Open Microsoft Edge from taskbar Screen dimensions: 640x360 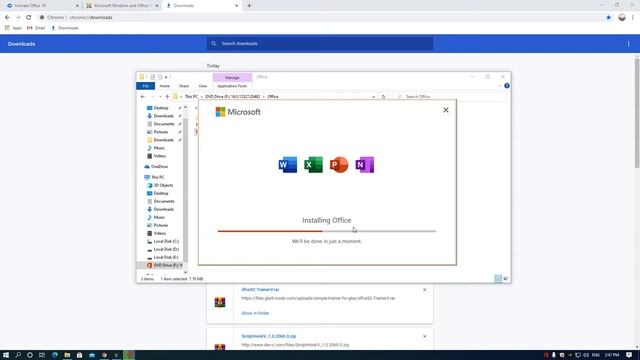[55, 355]
